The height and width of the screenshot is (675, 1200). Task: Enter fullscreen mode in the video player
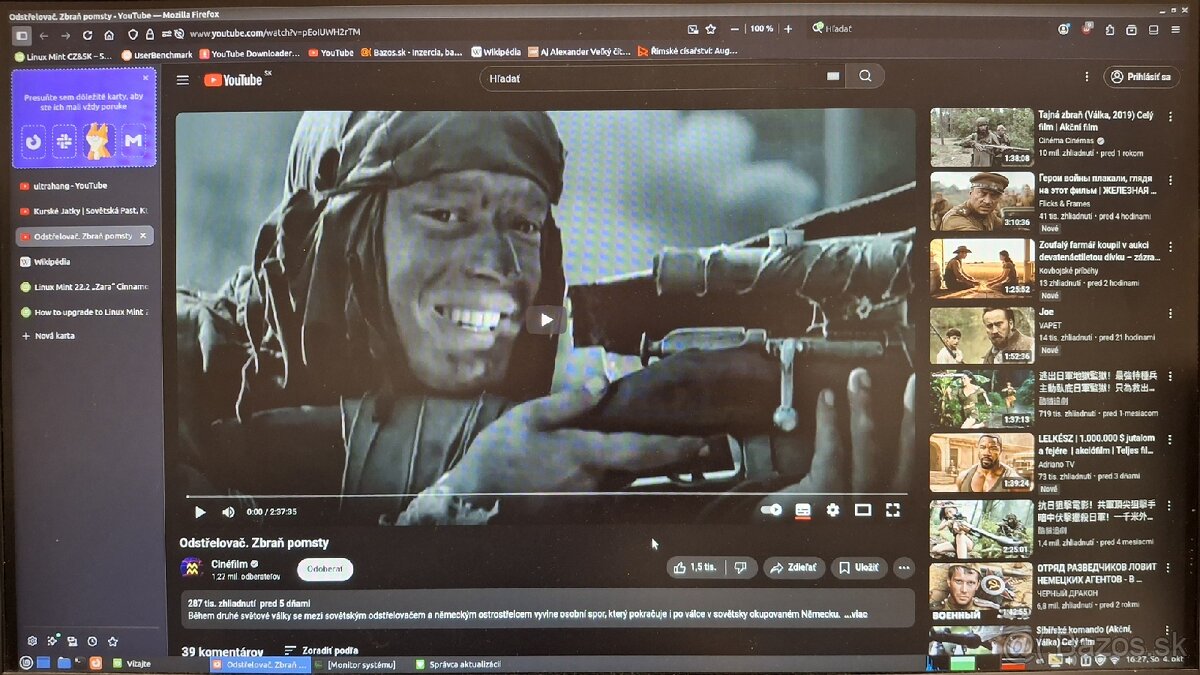(x=893, y=510)
